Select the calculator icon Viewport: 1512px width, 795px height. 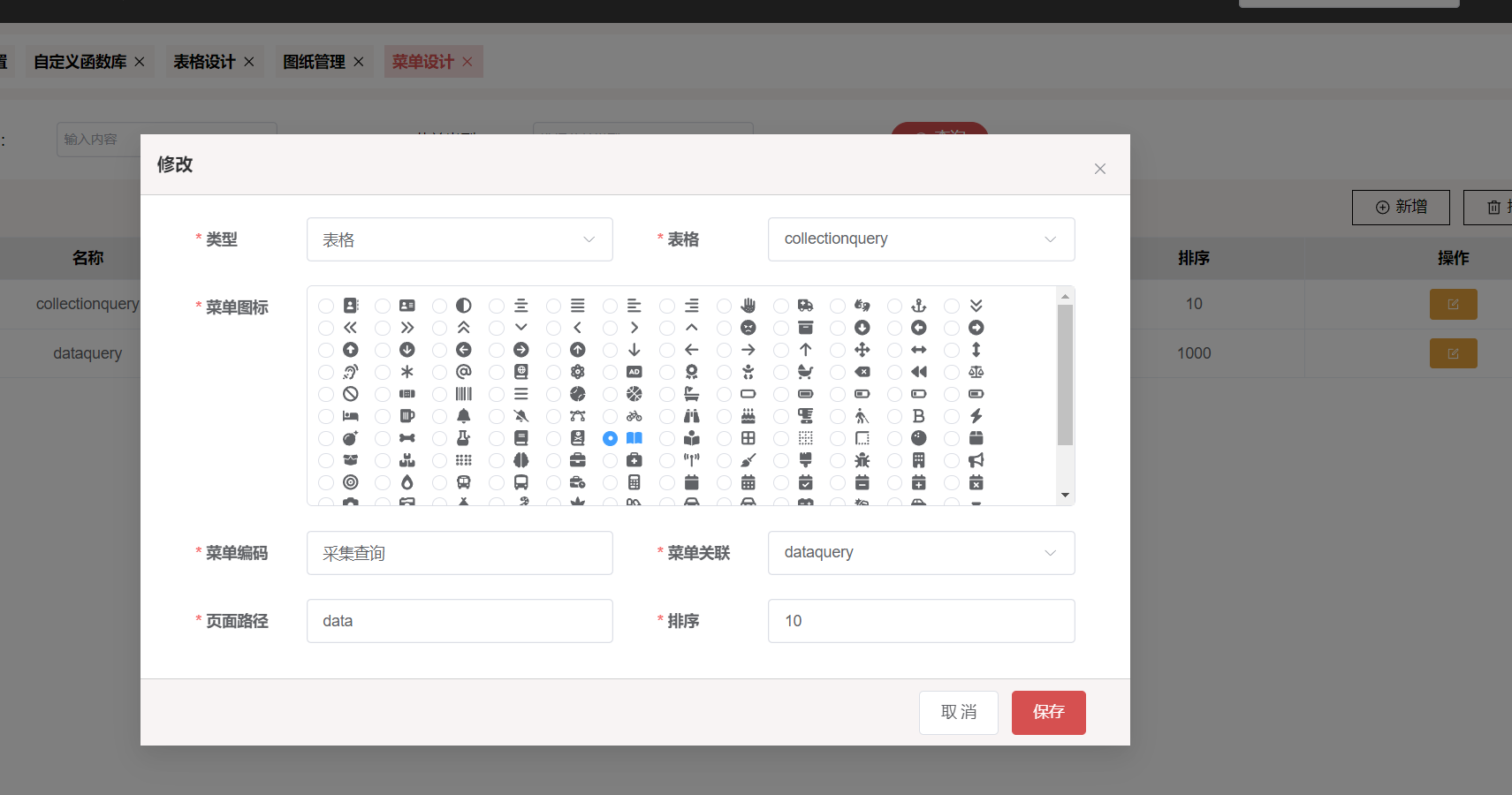(634, 482)
